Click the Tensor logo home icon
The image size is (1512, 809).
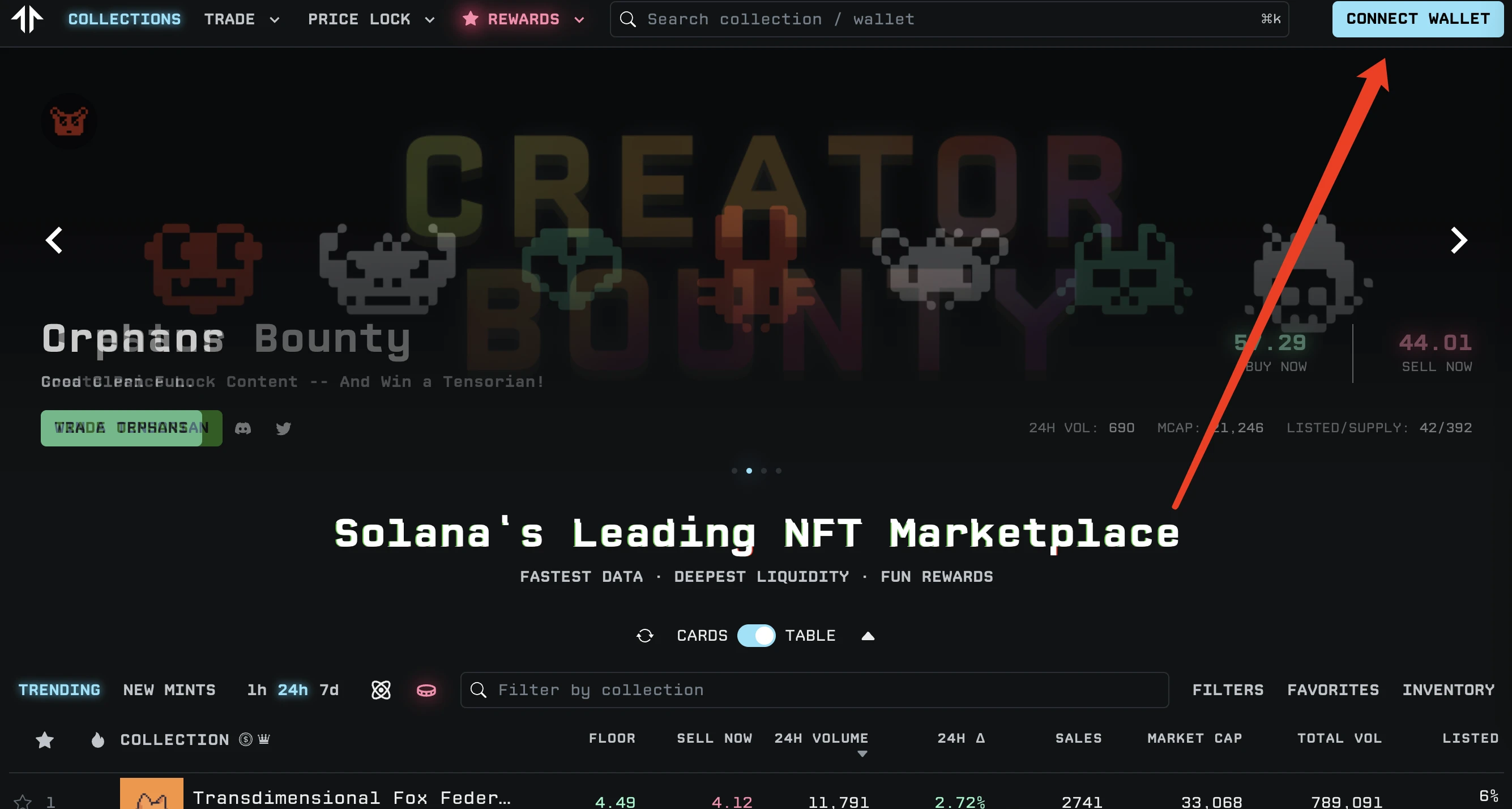tap(27, 19)
